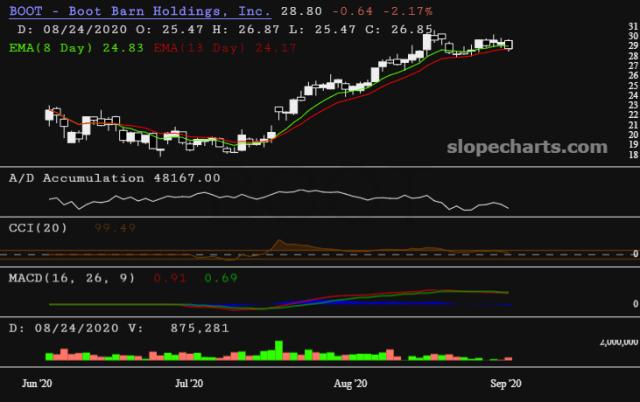Click the Aug '20 date axis label

[x=350, y=383]
